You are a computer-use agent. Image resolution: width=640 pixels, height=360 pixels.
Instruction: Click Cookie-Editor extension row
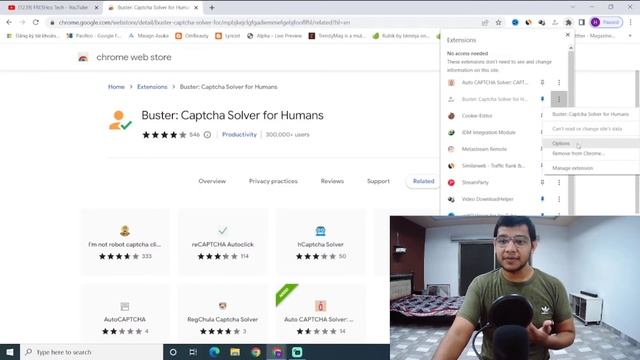click(x=488, y=116)
